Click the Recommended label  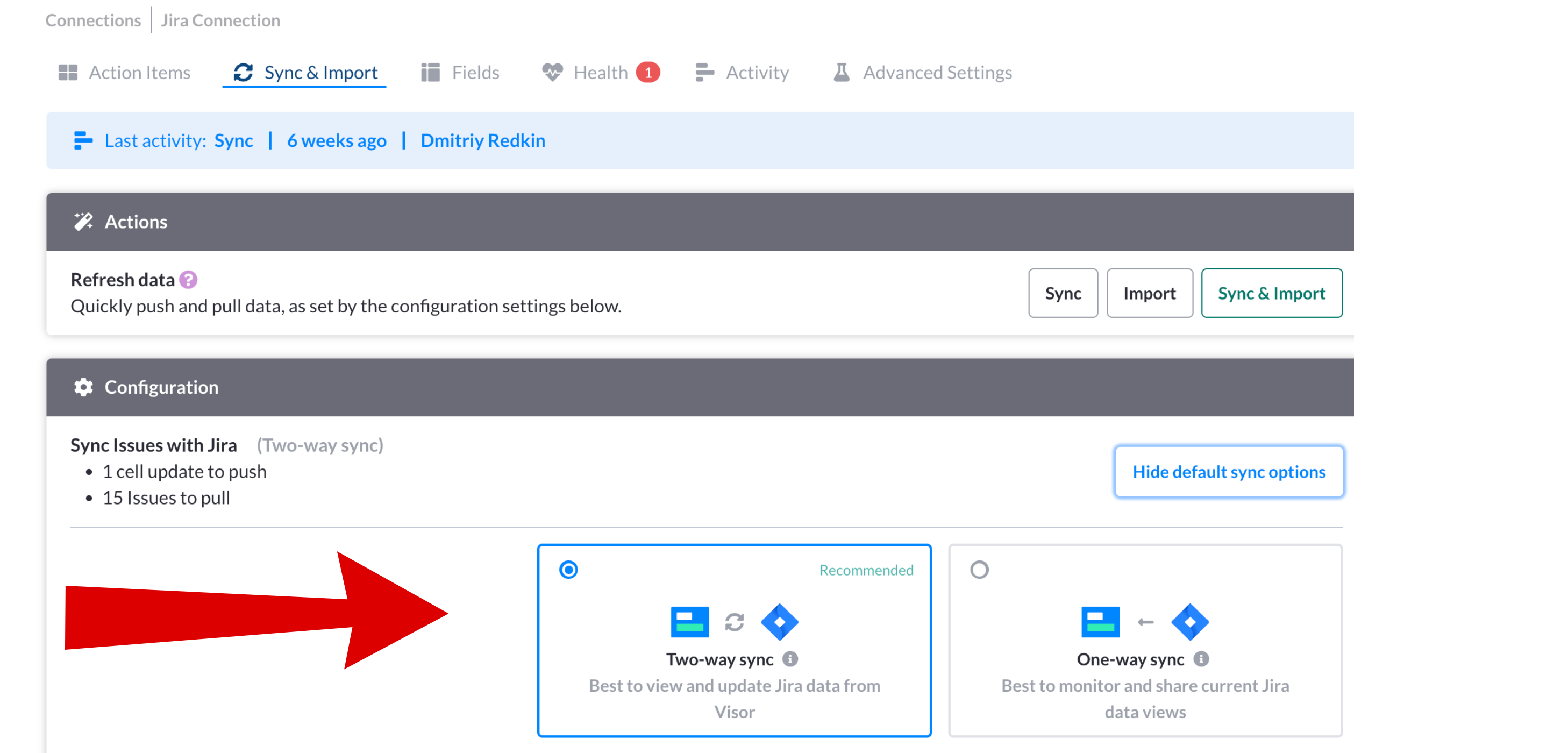point(866,570)
